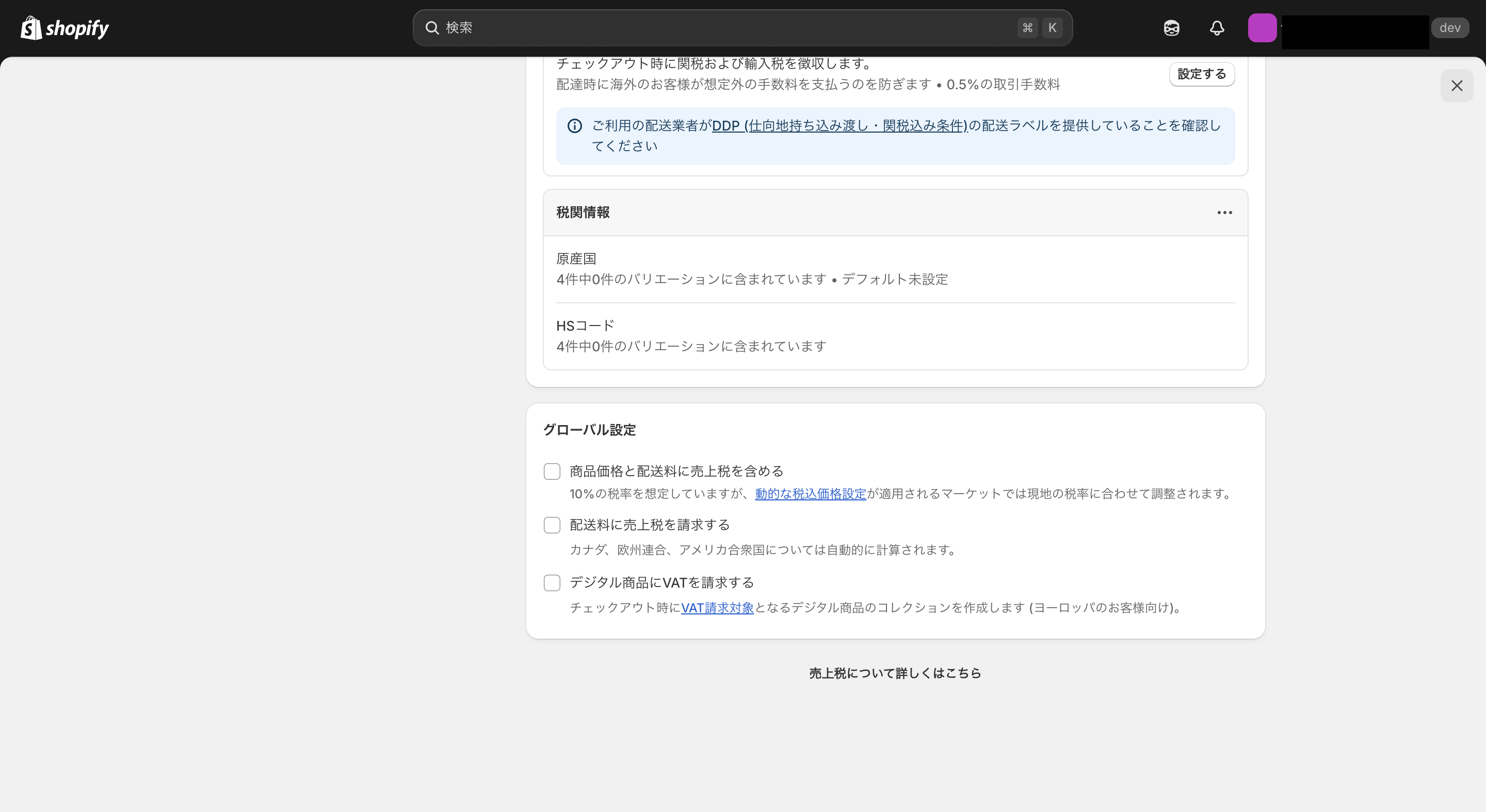Close the tax panel with the X icon
This screenshot has width=1486, height=812.
click(x=1457, y=85)
